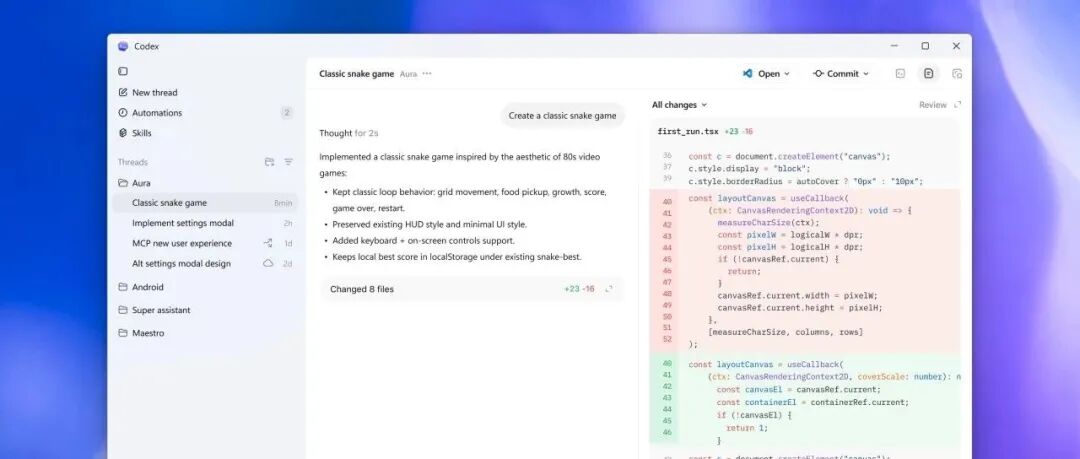Open the All changes dropdown

(x=679, y=105)
